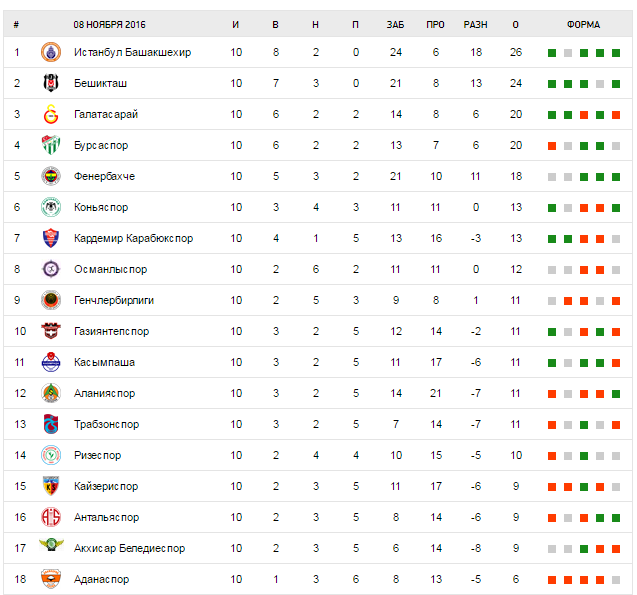Click the first form square for Аланияспор
This screenshot has height=595, width=637.
click(x=551, y=393)
